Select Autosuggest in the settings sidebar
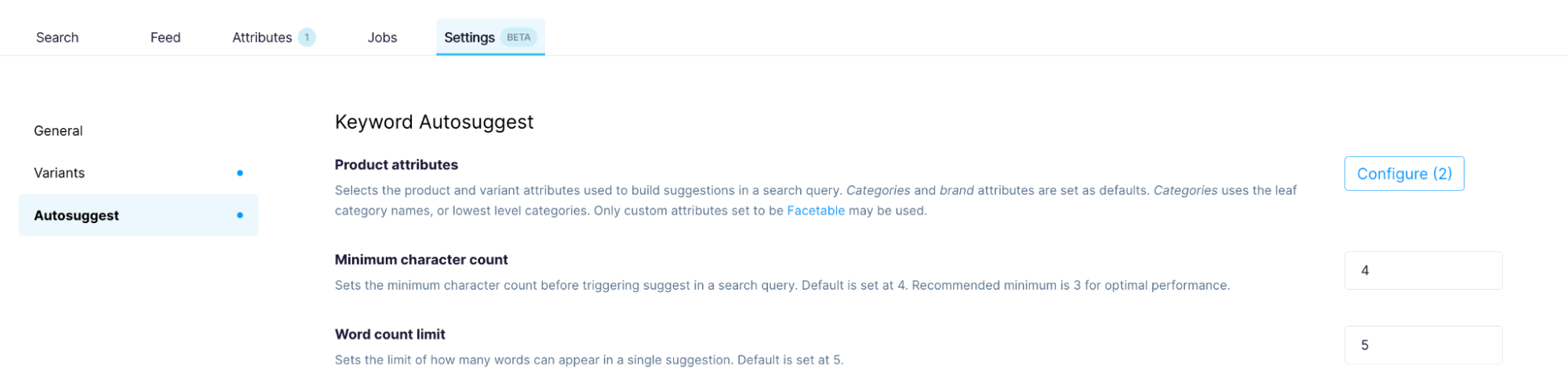This screenshot has width=1568, height=387. (77, 216)
